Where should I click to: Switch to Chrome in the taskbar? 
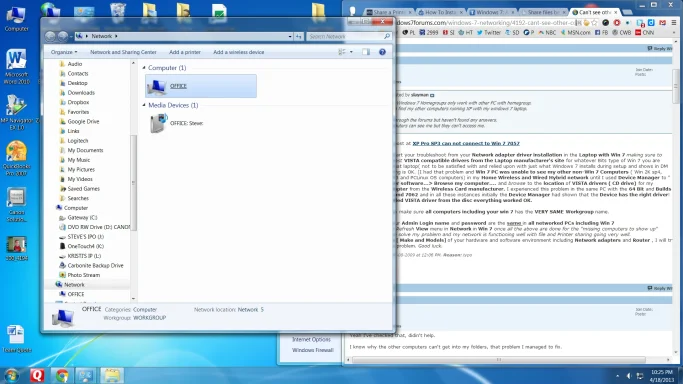62,375
